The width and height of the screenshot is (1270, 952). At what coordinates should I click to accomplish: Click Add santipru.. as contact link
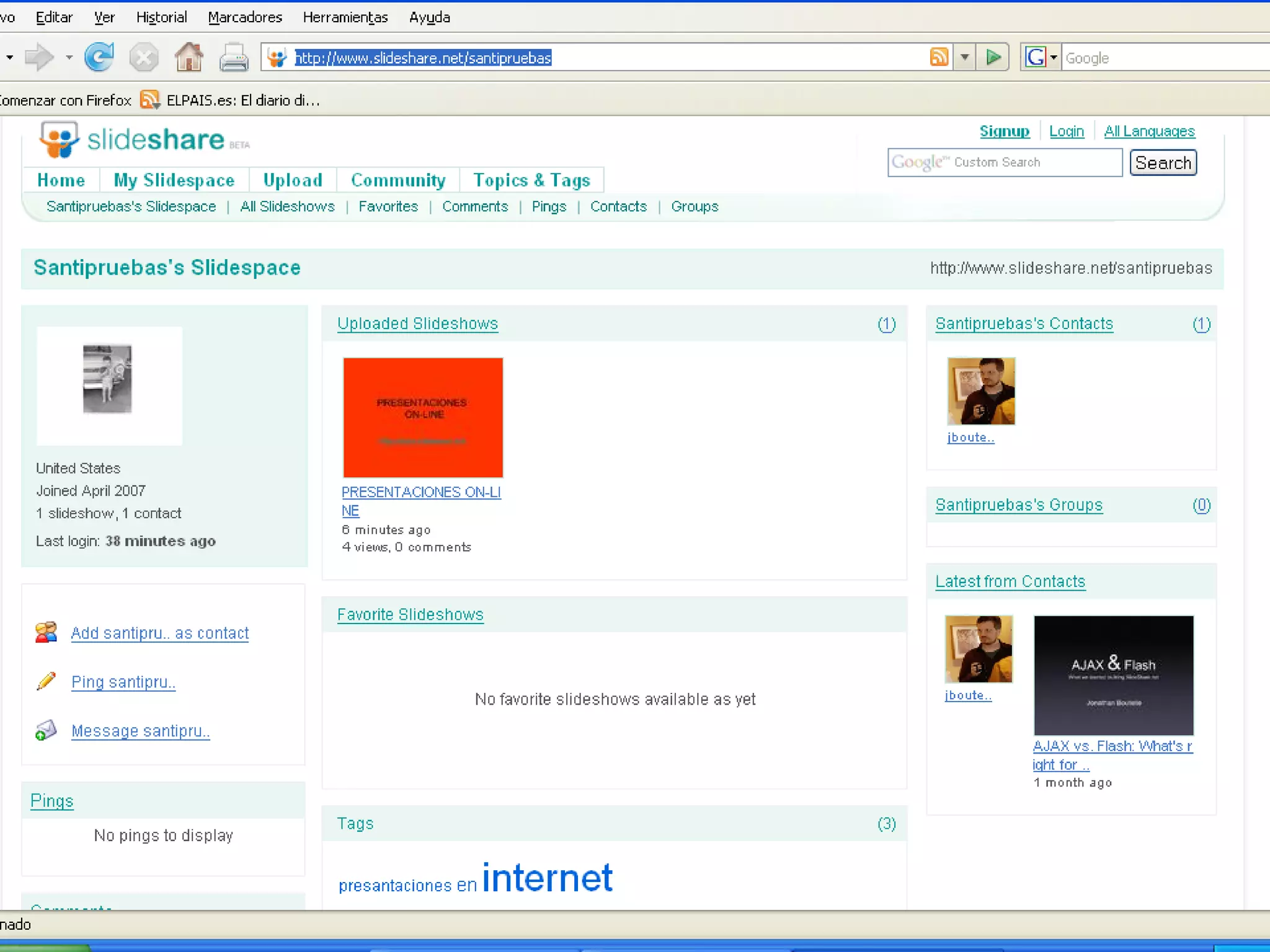coord(160,633)
